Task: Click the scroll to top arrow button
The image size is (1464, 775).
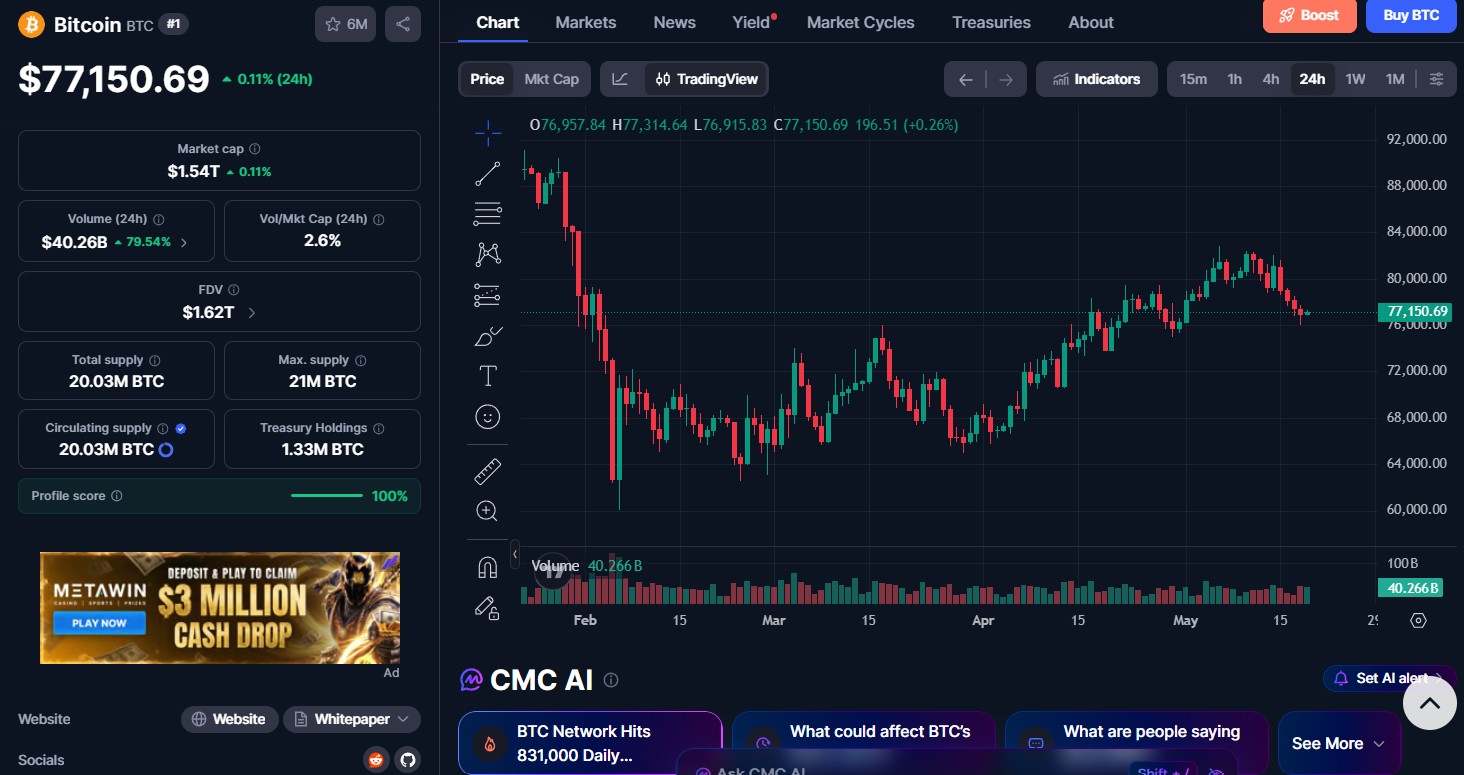Action: click(x=1430, y=703)
